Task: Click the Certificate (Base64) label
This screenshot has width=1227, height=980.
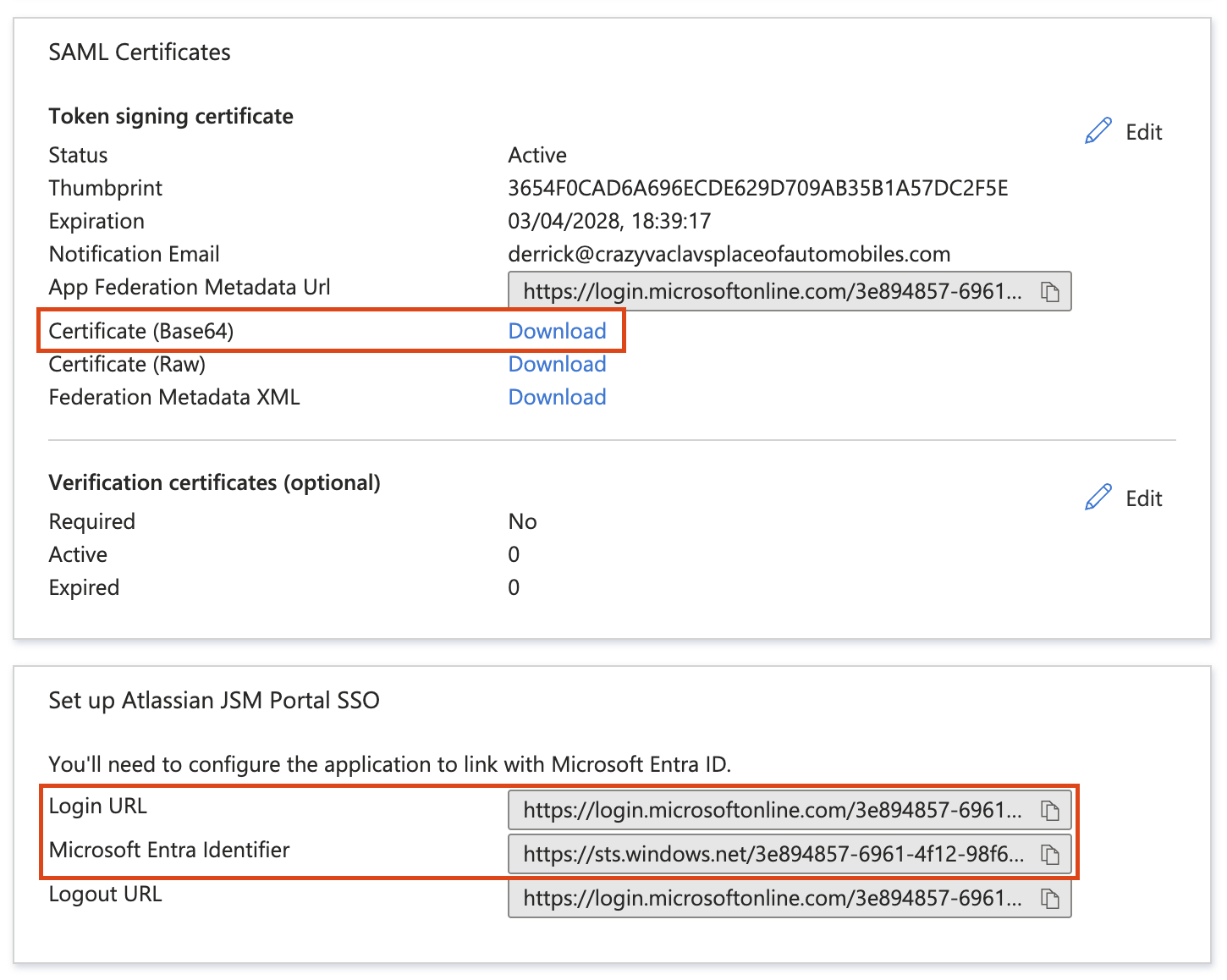Action: click(141, 331)
